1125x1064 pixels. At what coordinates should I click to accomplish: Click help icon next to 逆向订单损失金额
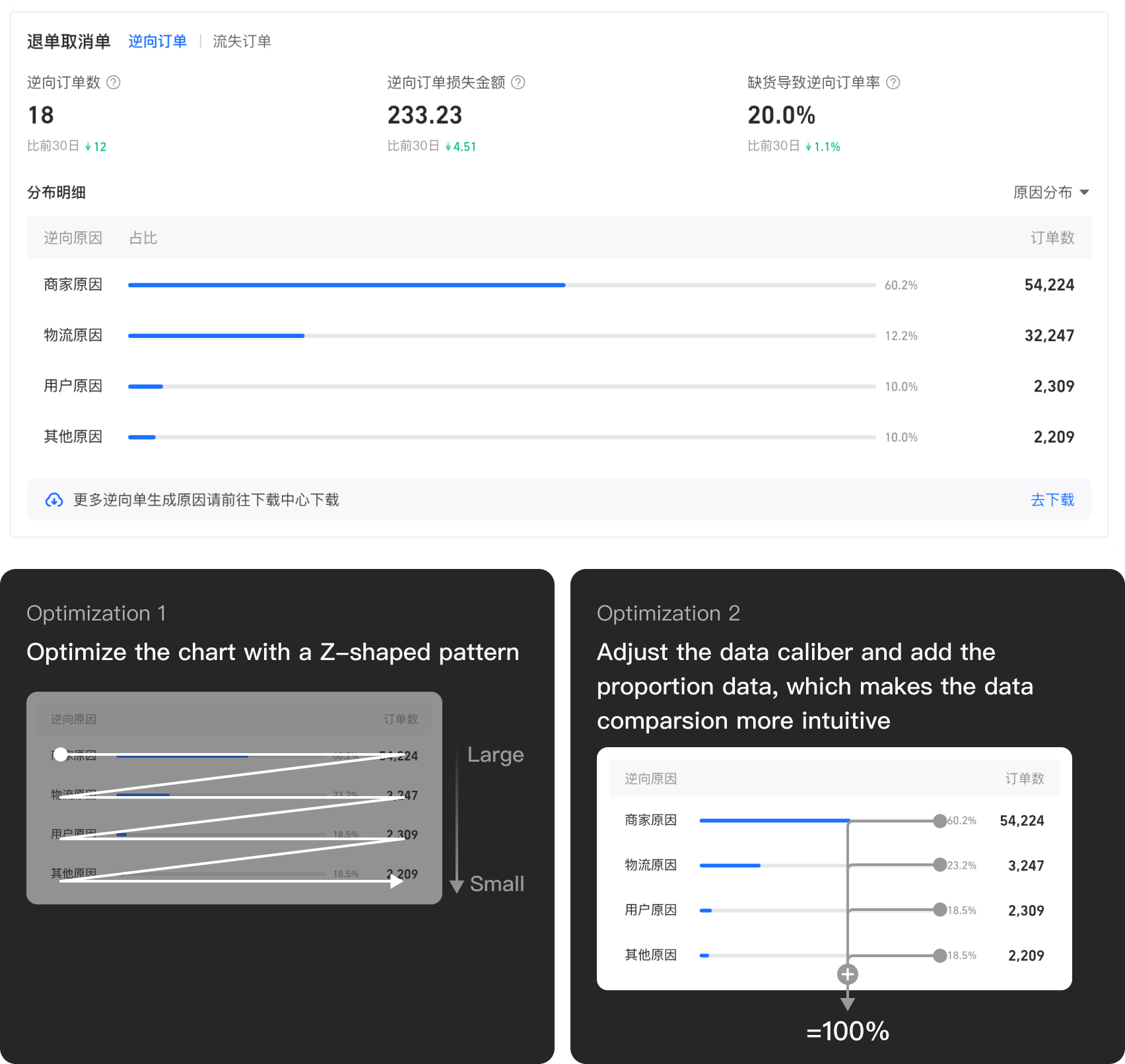pyautogui.click(x=518, y=83)
